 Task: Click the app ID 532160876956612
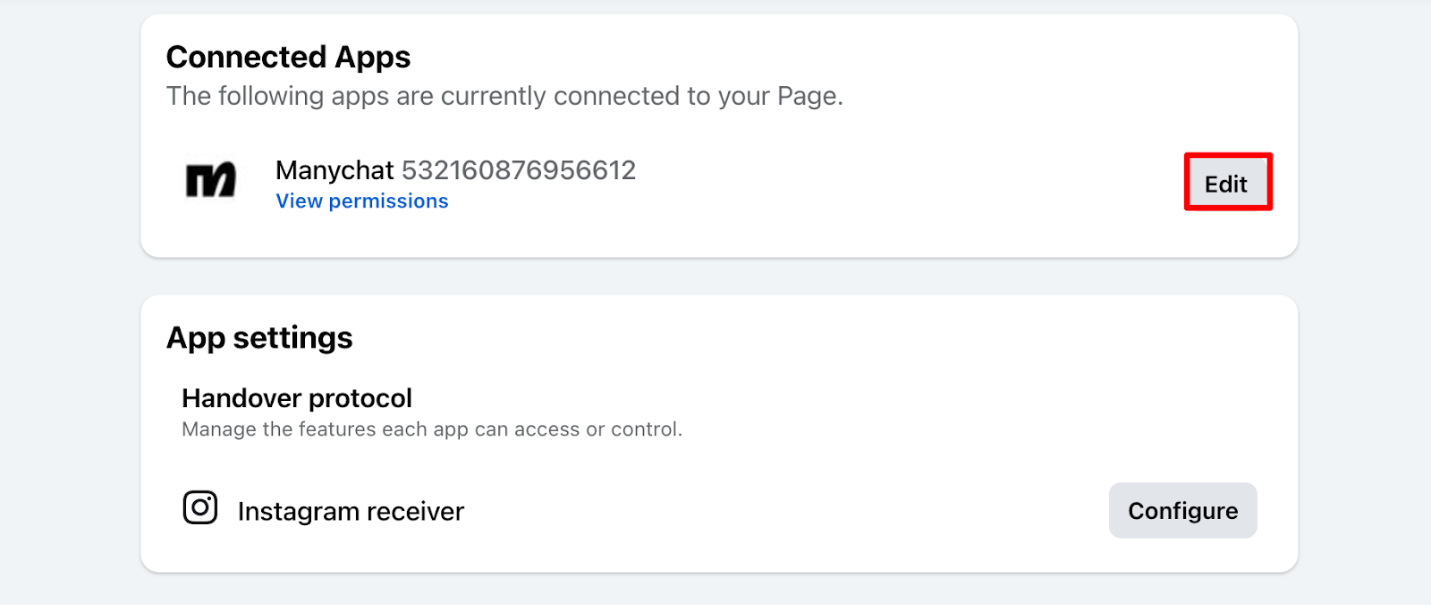tap(518, 170)
